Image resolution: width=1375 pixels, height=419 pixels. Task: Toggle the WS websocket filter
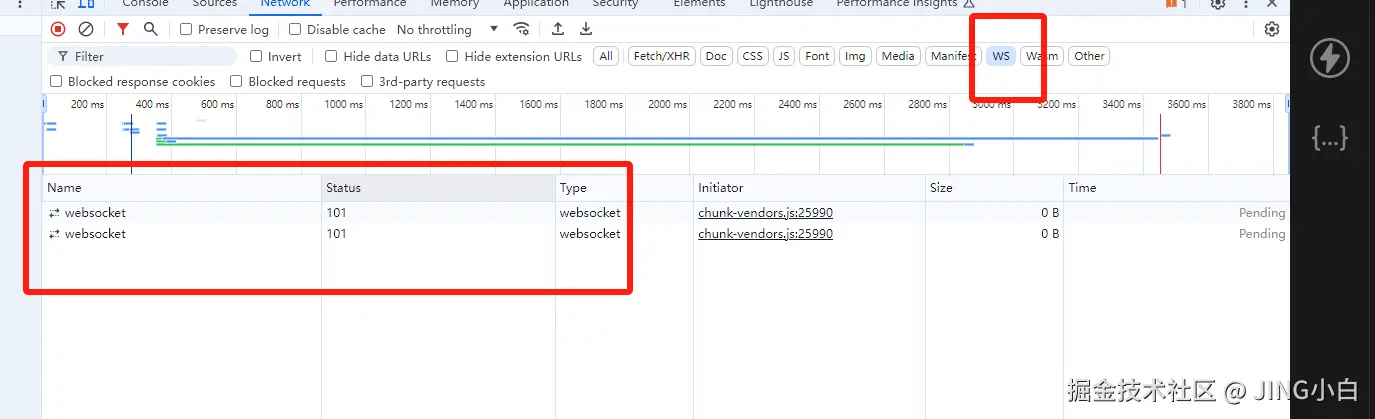pos(1001,56)
